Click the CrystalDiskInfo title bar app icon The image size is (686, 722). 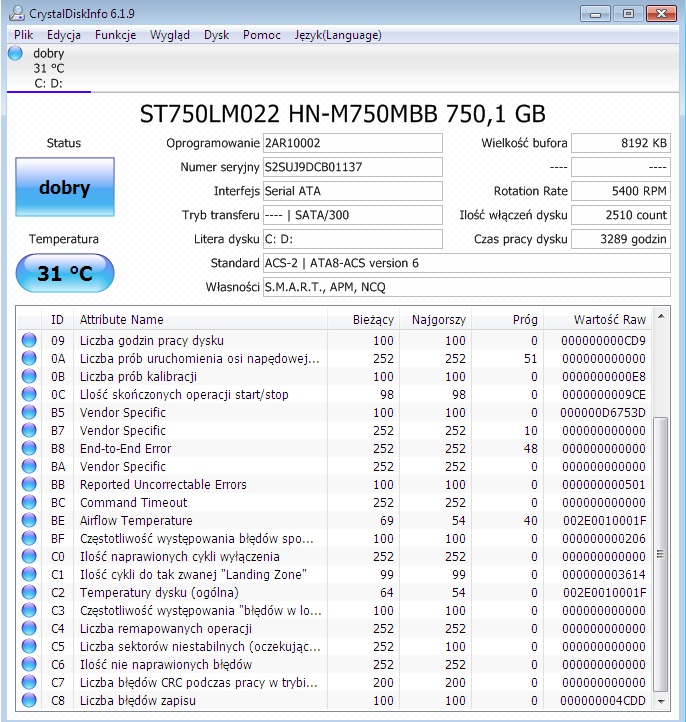(x=17, y=13)
